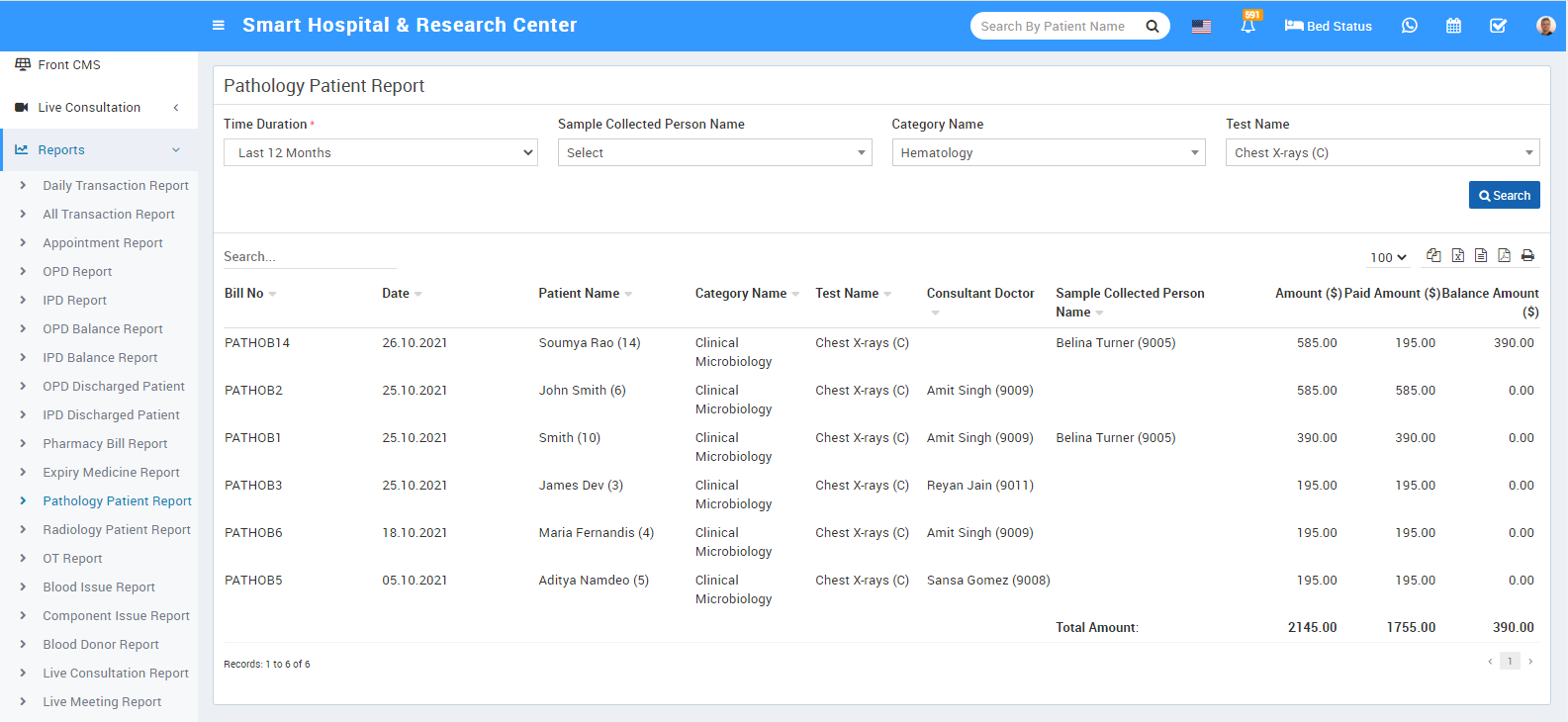Open the task checklist icon

tap(1498, 26)
